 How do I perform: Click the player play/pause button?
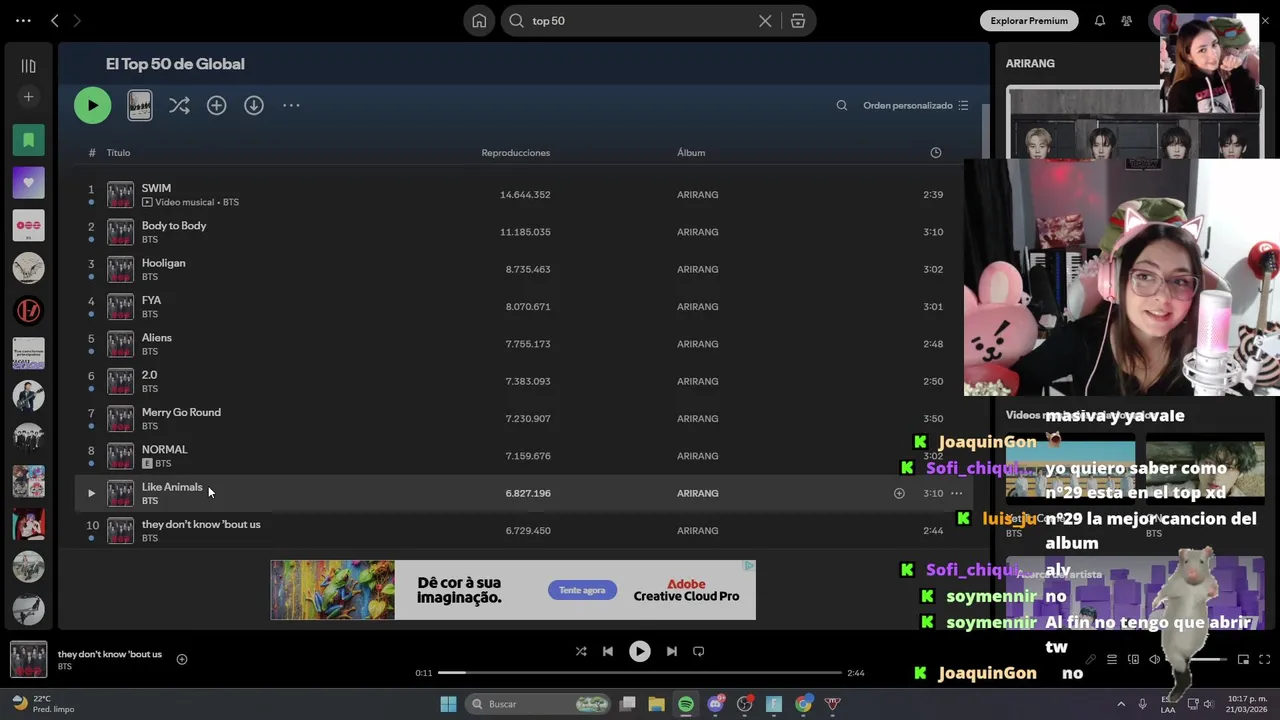click(640, 651)
